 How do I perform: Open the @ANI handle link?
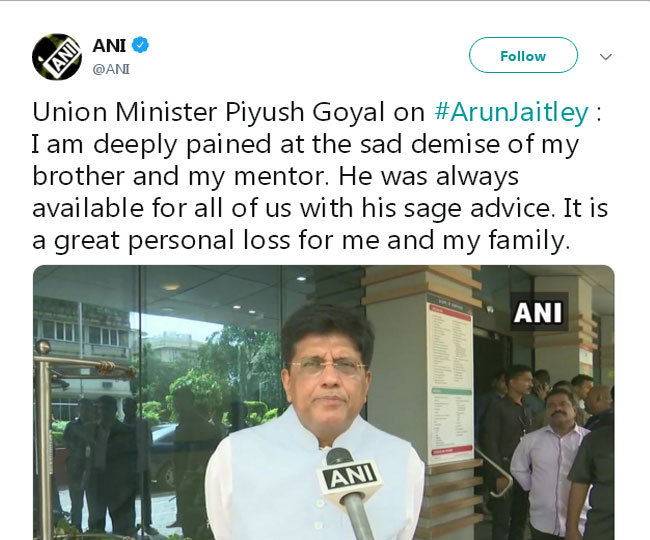coord(111,69)
